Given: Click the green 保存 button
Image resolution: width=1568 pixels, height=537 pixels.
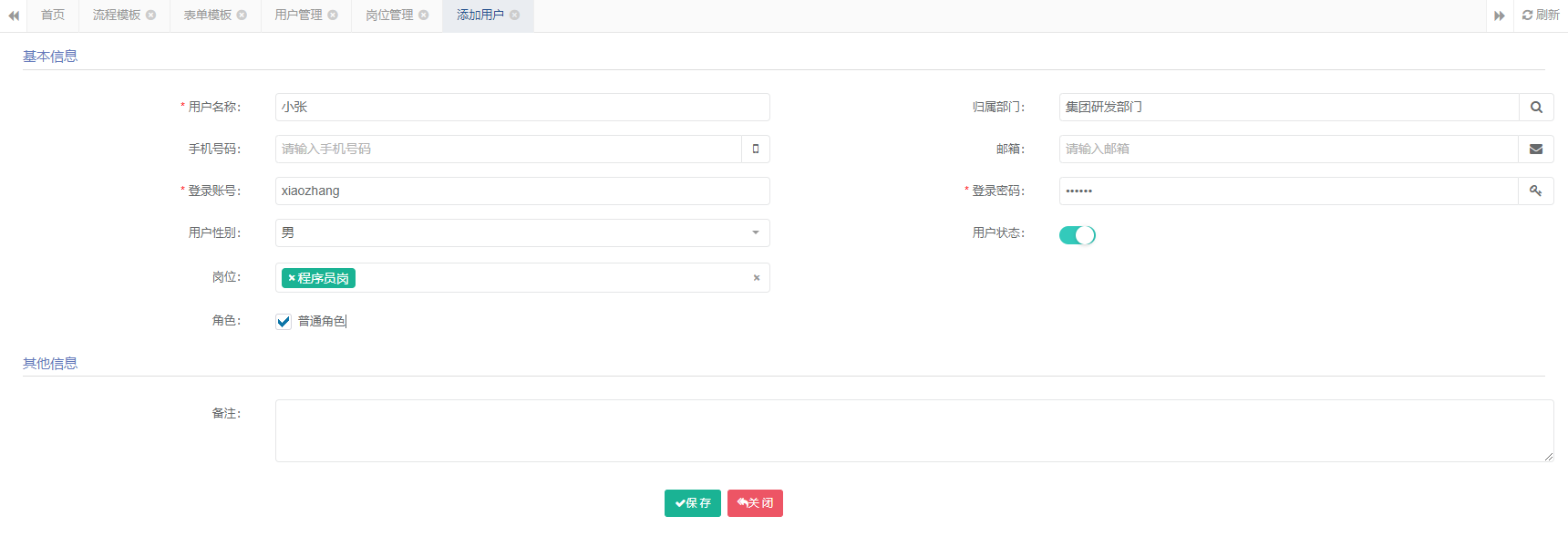Looking at the screenshot, I should [693, 503].
